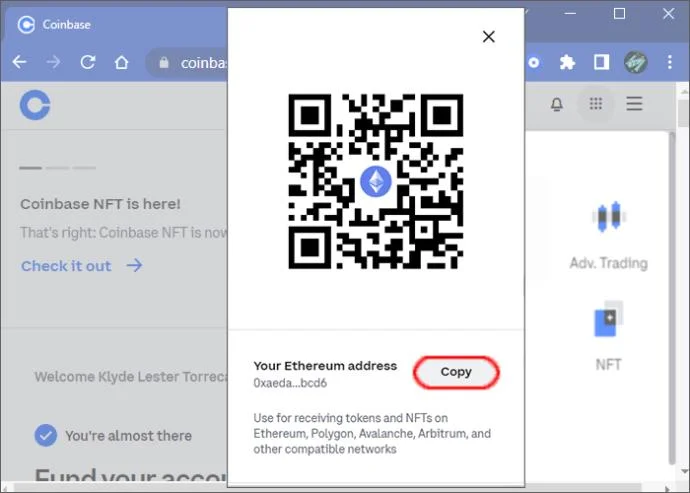This screenshot has height=493, width=690.
Task: Click the You're almost there checkmark
Action: pos(46,435)
